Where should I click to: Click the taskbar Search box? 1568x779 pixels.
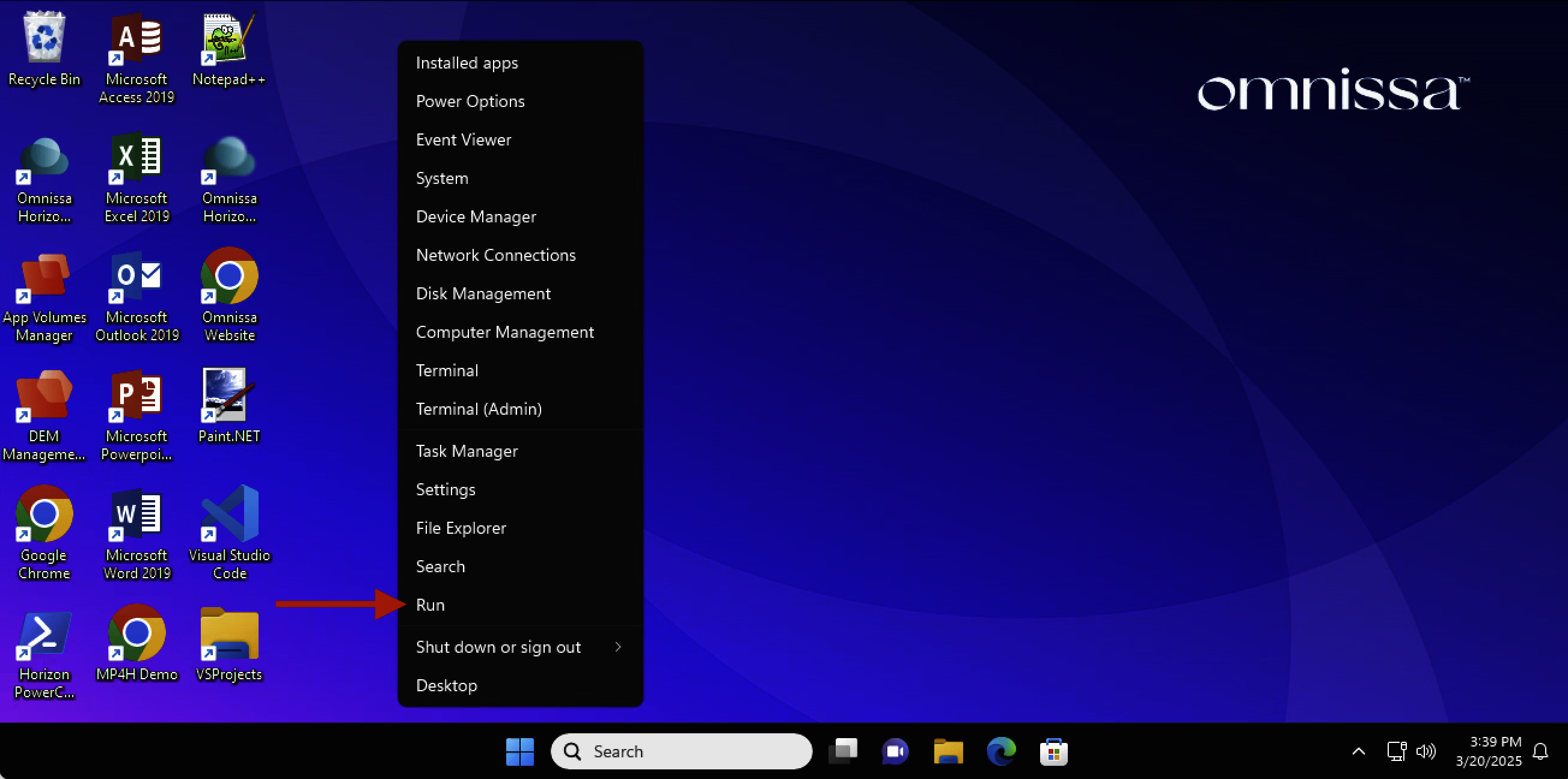pyautogui.click(x=681, y=751)
